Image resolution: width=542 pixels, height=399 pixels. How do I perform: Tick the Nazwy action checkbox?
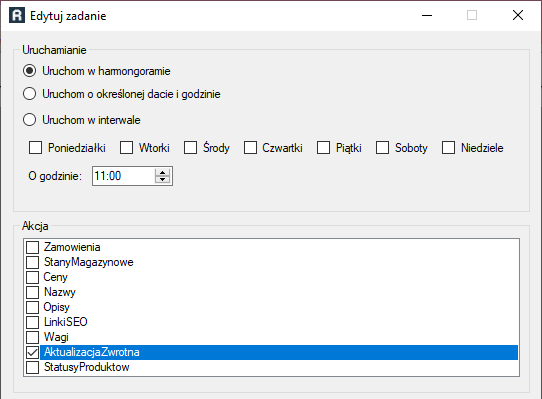32,292
